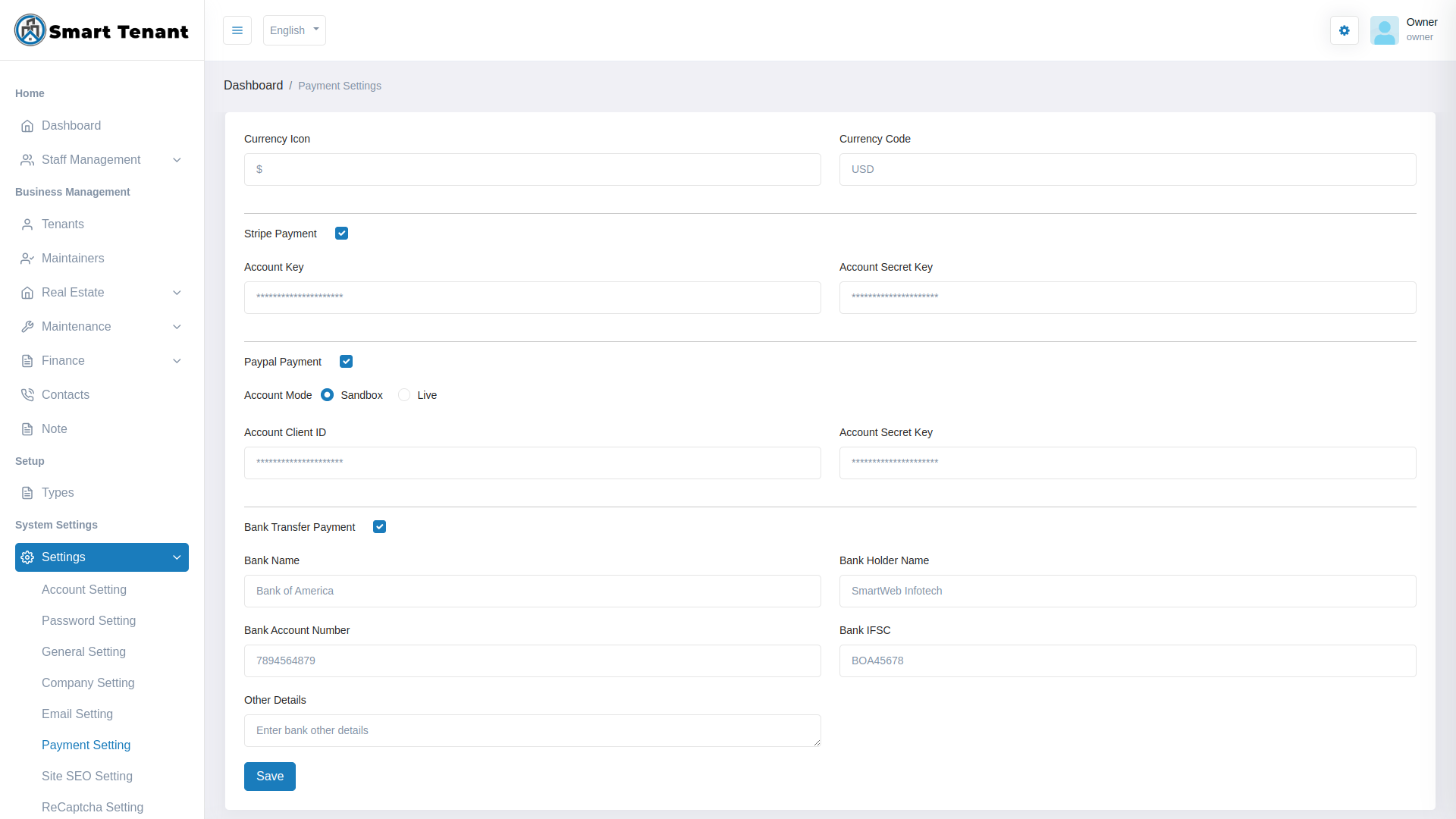Click the Maintainers person-check icon
Image resolution: width=1456 pixels, height=819 pixels.
pos(27,259)
